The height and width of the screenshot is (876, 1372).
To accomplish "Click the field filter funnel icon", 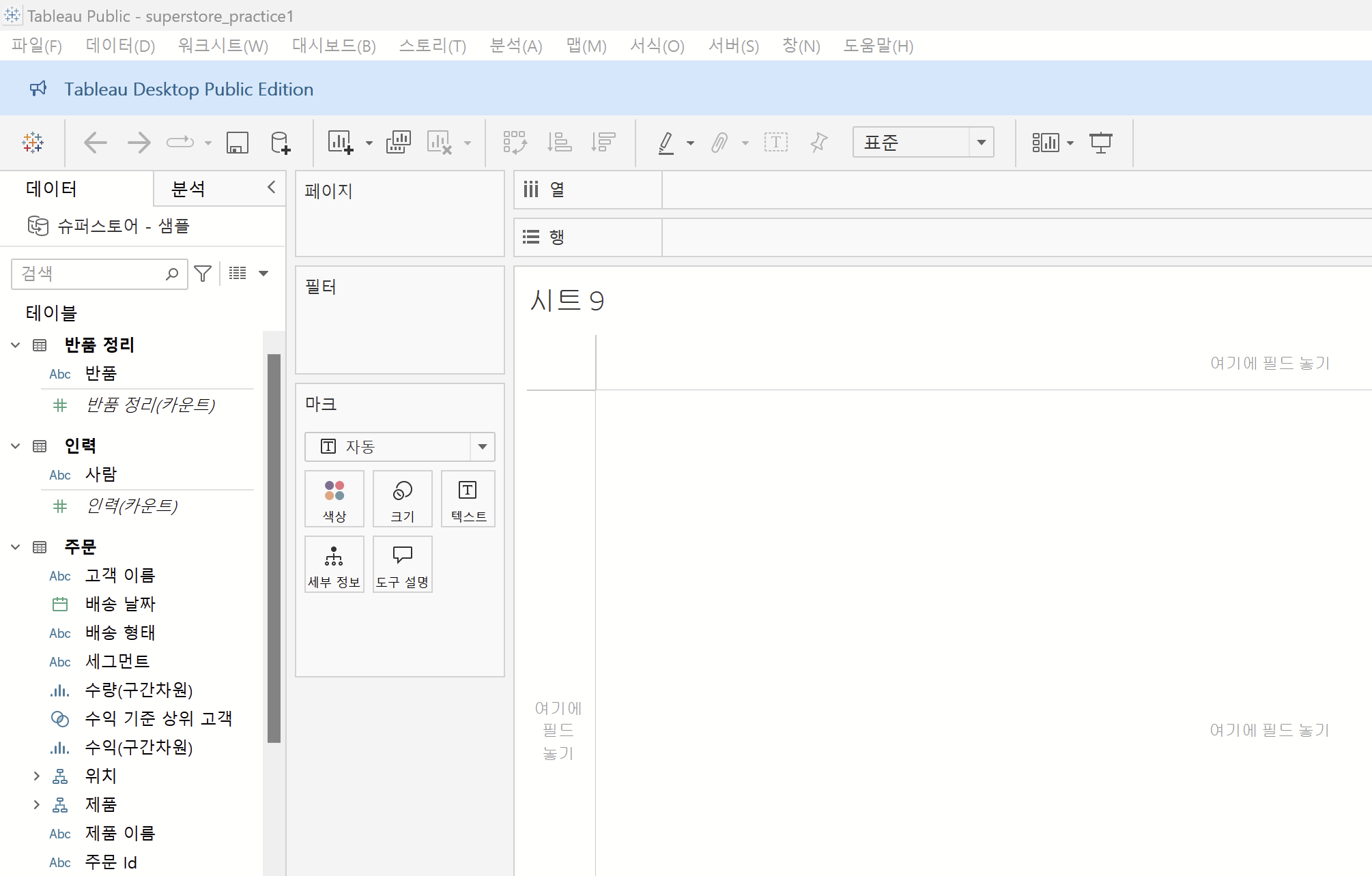I will (203, 274).
